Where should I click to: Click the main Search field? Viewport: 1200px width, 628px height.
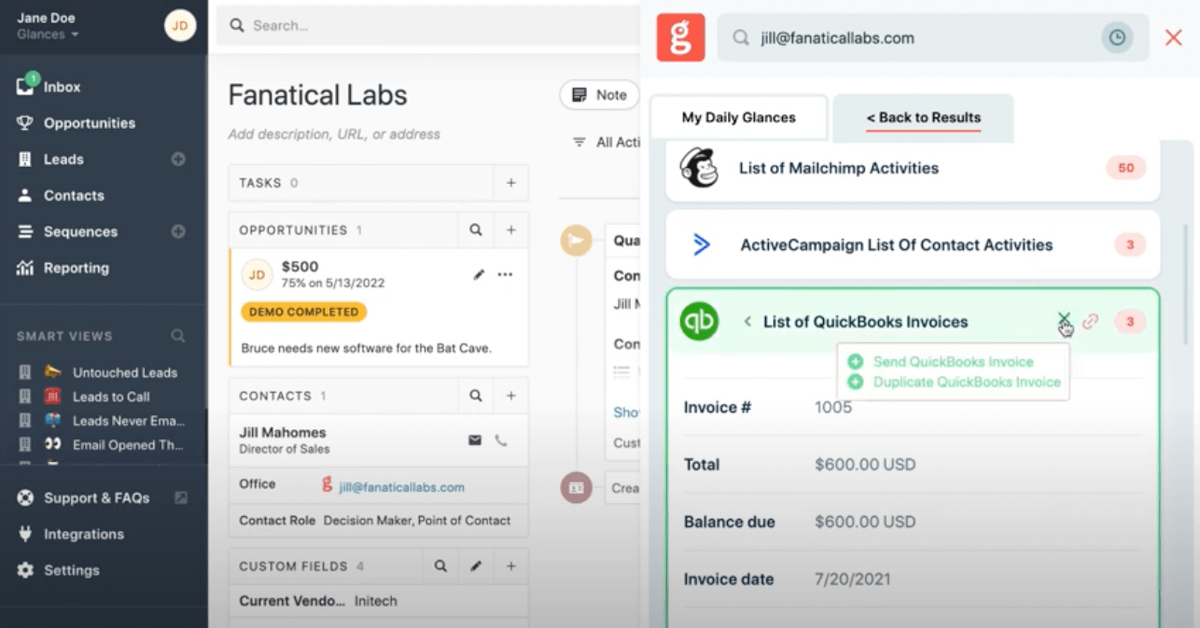pos(428,26)
